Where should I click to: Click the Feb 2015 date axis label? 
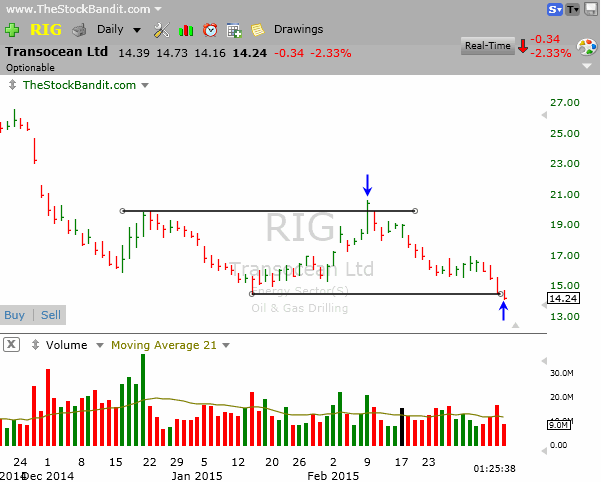[333, 476]
